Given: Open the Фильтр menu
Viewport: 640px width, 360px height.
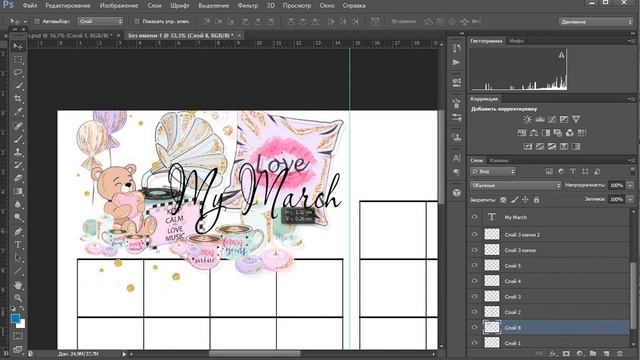Looking at the screenshot, I should pyautogui.click(x=248, y=6).
